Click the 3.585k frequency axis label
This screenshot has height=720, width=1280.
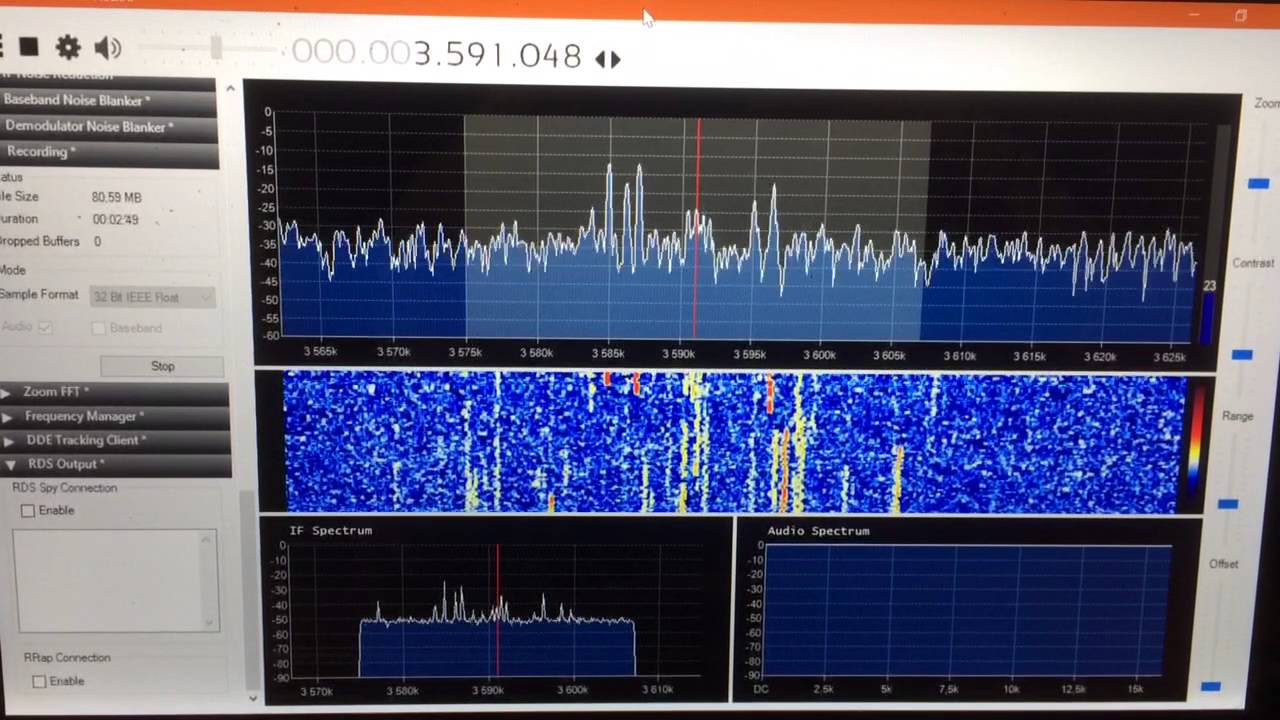click(608, 353)
